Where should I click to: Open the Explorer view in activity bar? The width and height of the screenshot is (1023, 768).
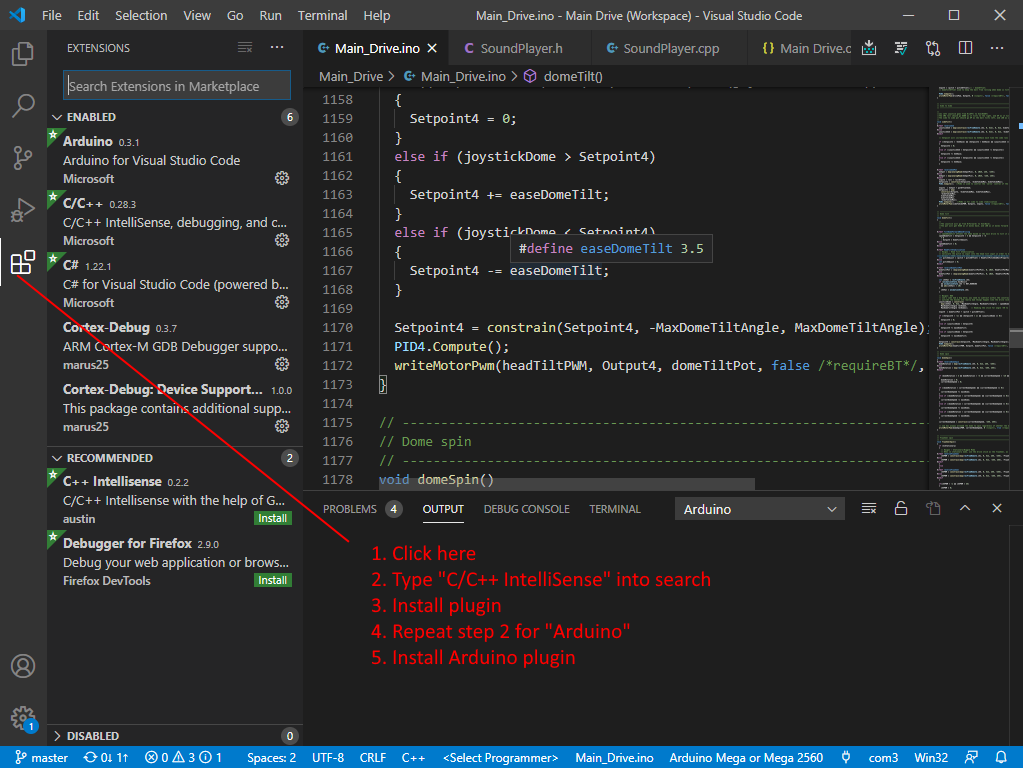[23, 54]
